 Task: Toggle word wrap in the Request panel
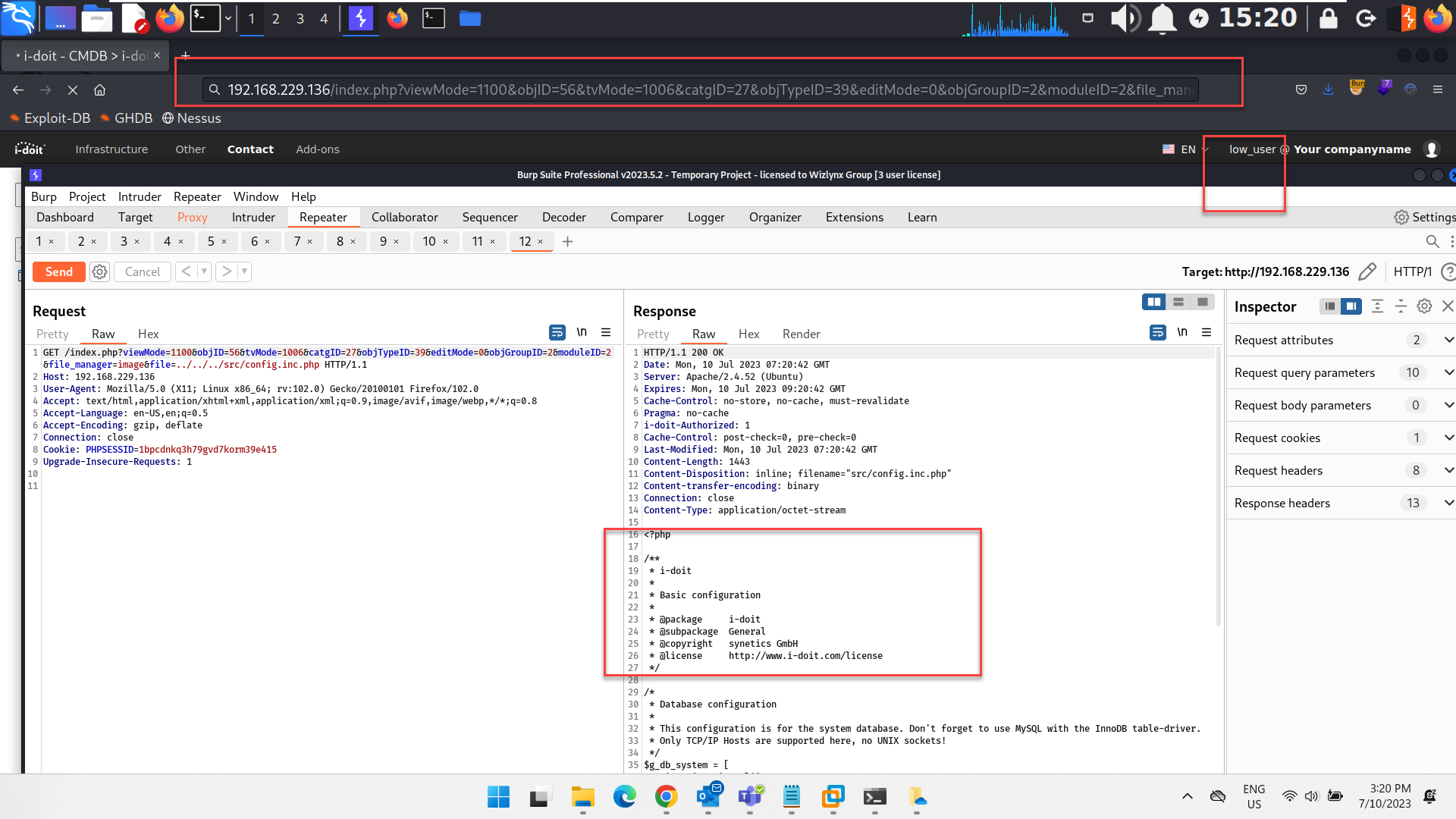pyautogui.click(x=557, y=333)
